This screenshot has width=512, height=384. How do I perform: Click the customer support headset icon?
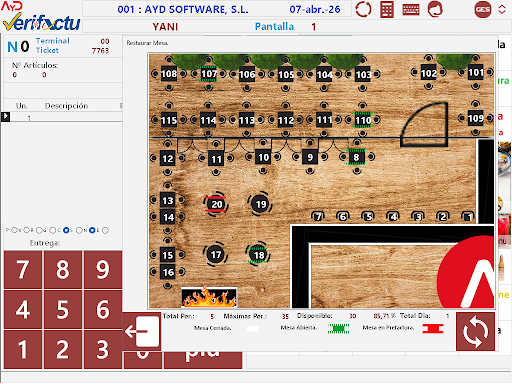435,9
